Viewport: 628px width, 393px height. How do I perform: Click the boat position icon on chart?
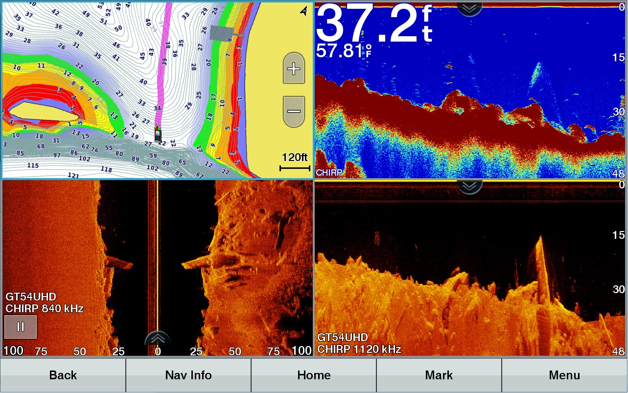(159, 134)
